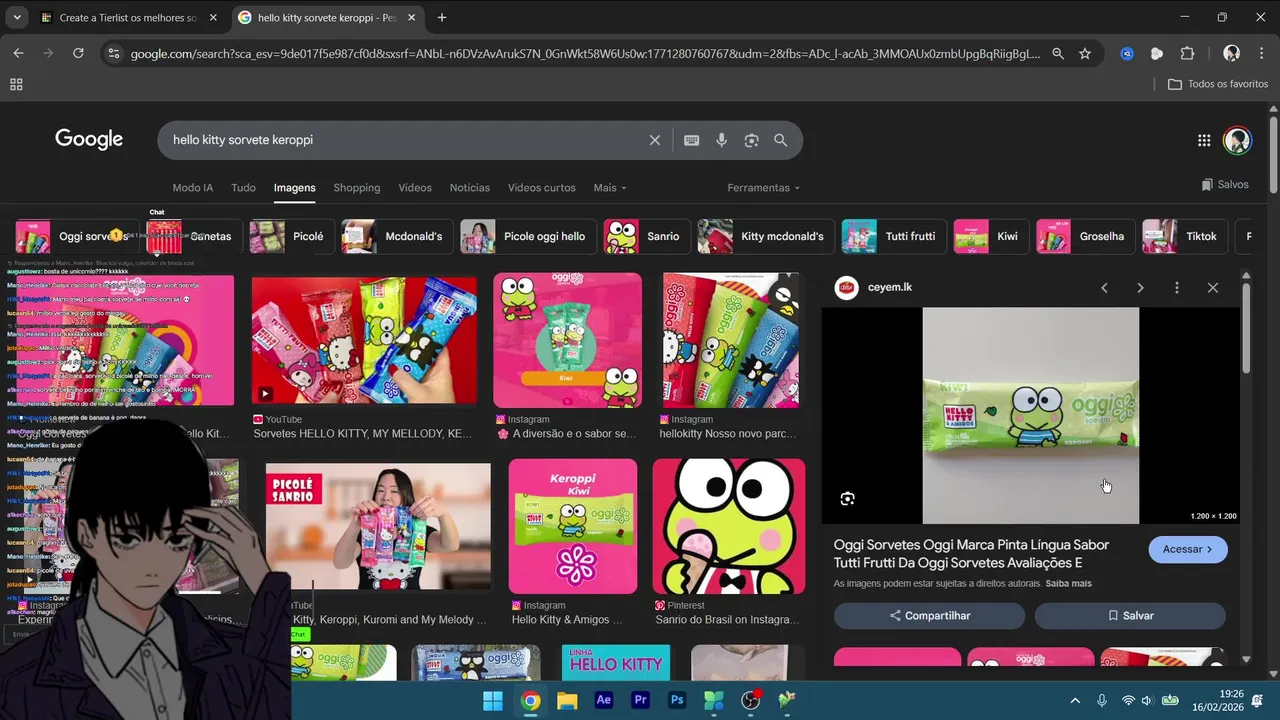The height and width of the screenshot is (720, 1280).
Task: Open the browser zoom magnifier icon in address bar
Action: (1058, 54)
